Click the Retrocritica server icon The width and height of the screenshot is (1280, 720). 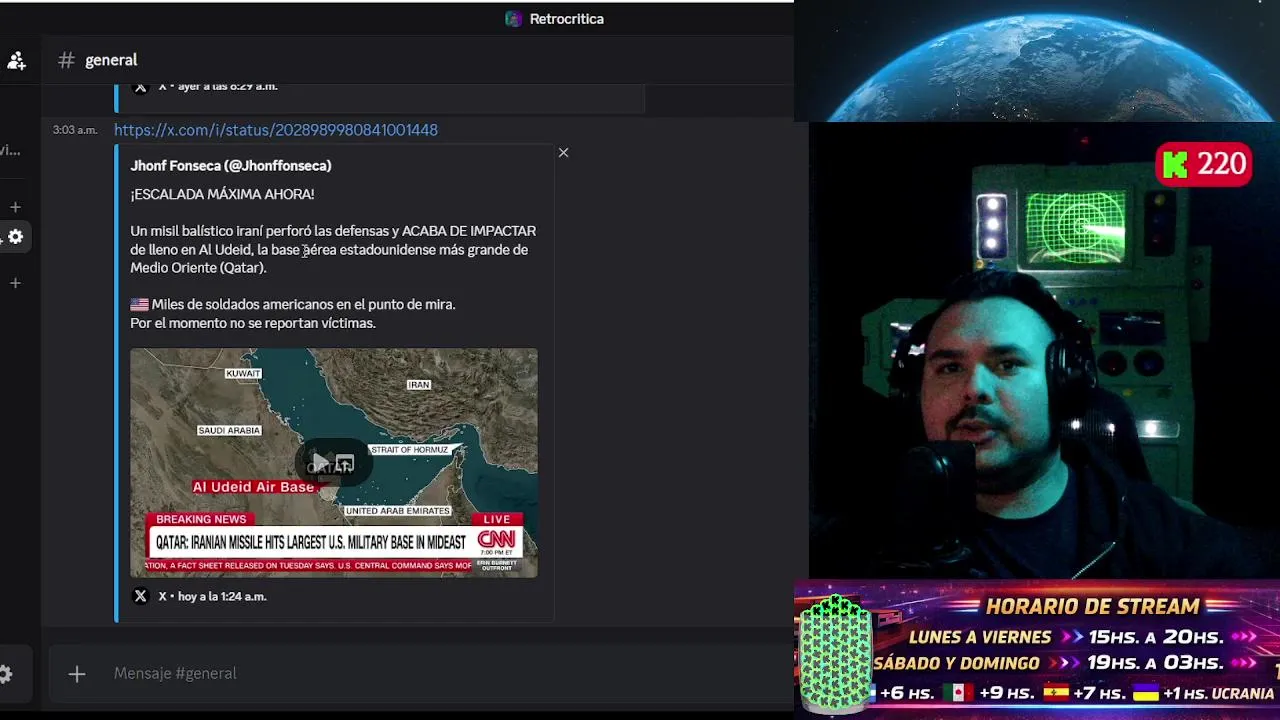(x=514, y=19)
